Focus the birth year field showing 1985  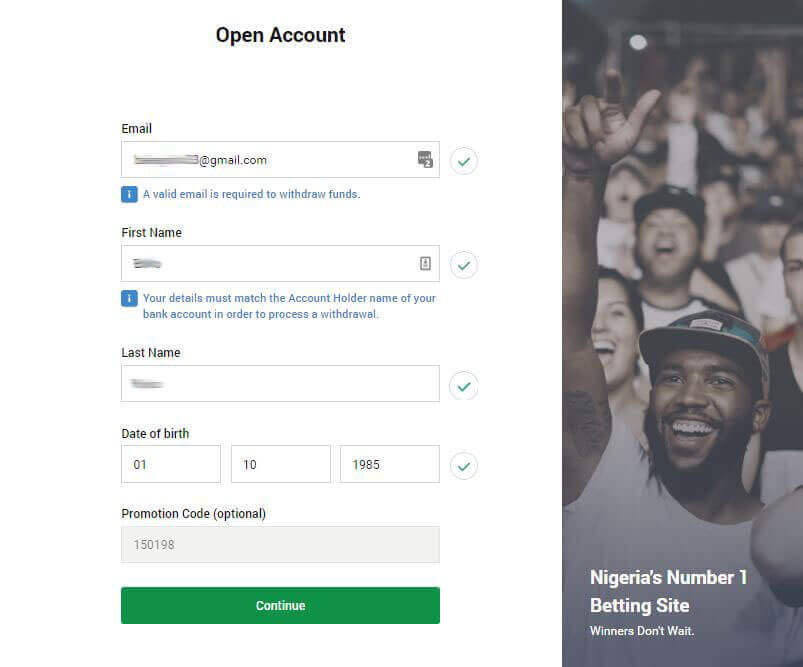(389, 464)
